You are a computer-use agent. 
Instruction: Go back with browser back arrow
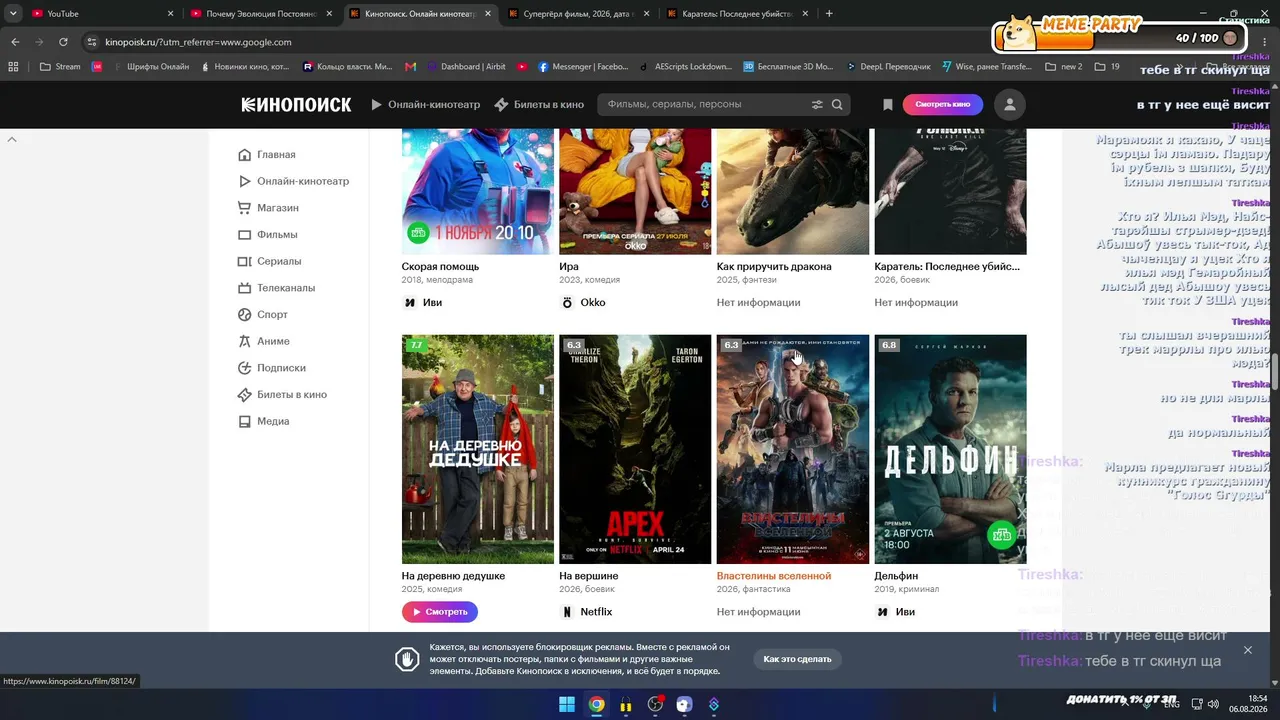pyautogui.click(x=15, y=42)
